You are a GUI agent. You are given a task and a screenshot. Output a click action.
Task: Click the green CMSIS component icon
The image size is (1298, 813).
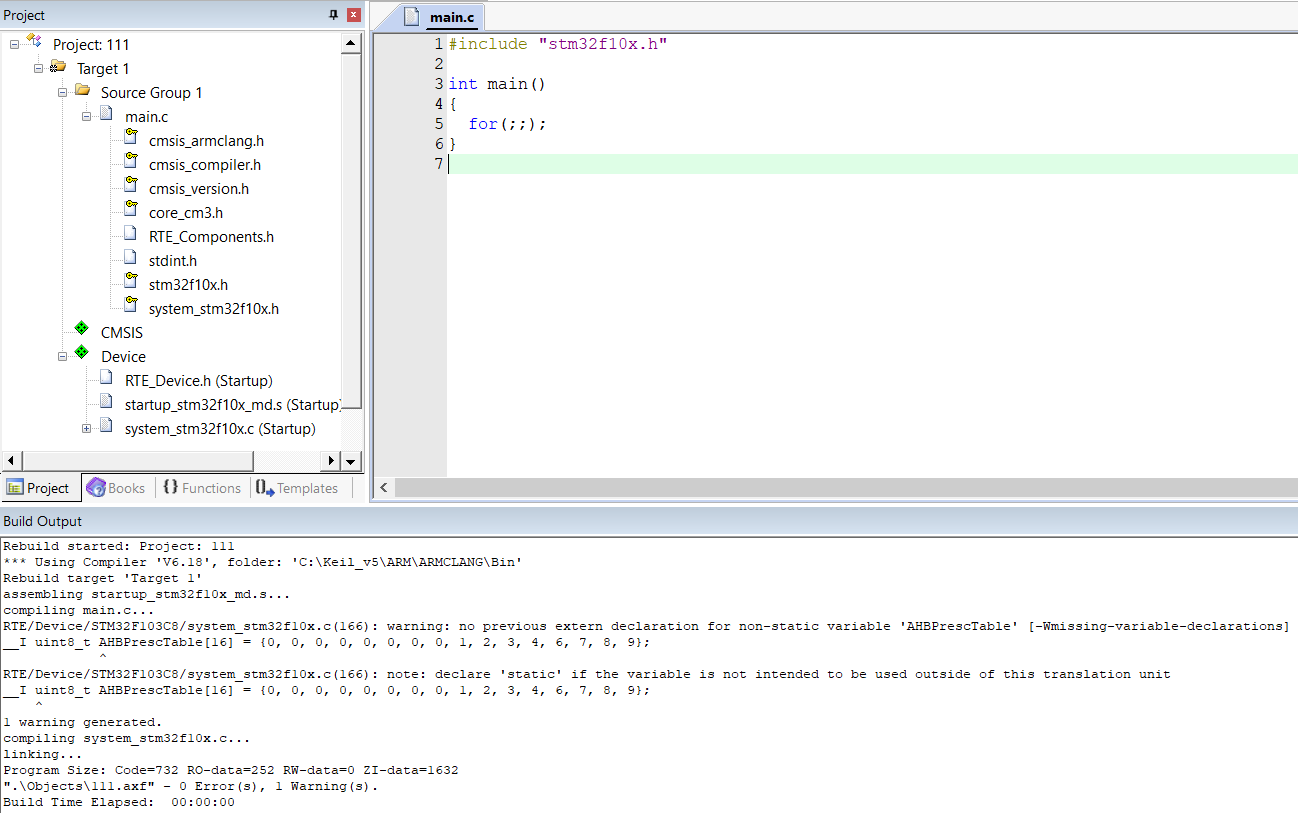point(82,332)
